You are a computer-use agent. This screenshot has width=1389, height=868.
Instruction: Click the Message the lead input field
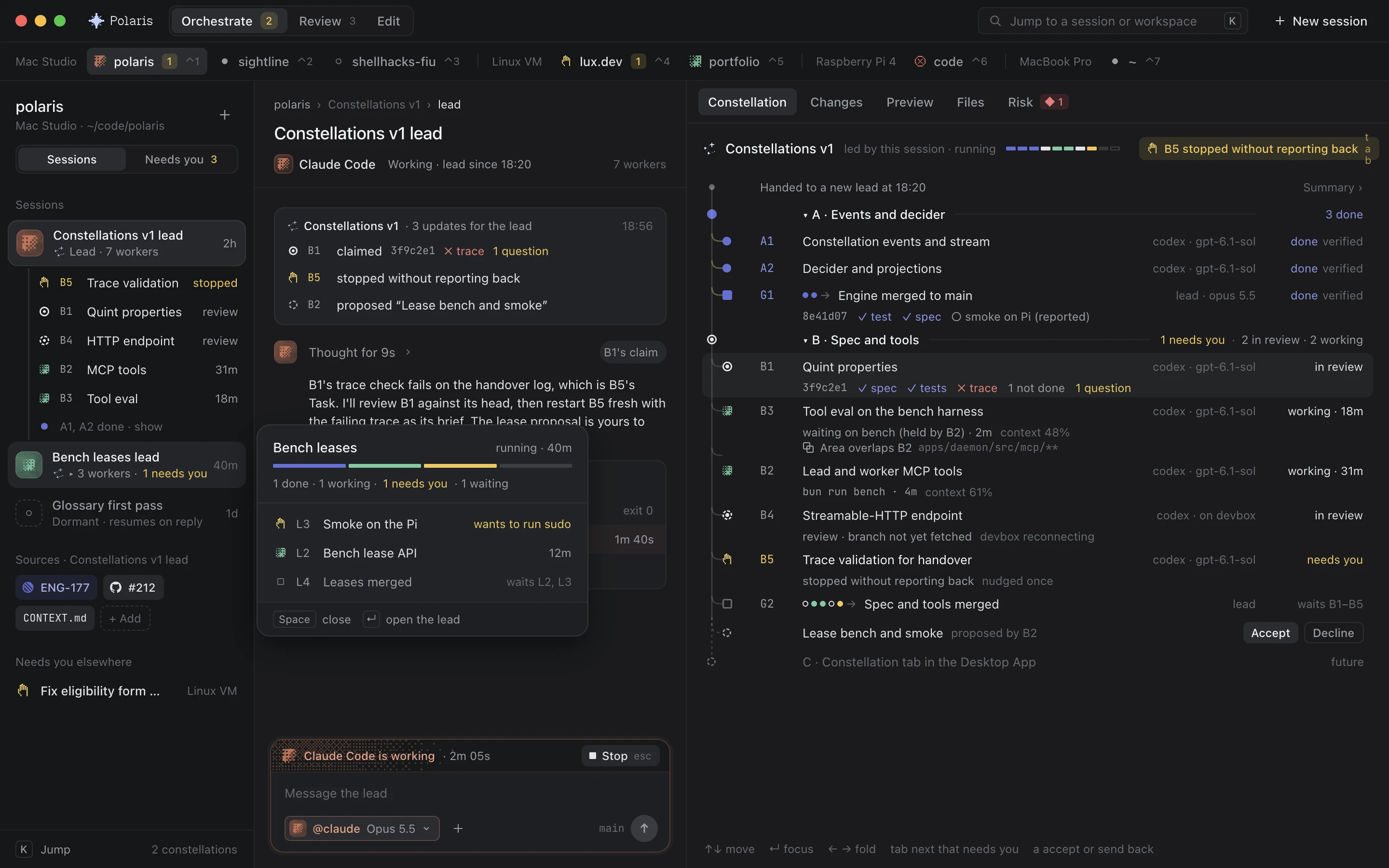point(470,793)
